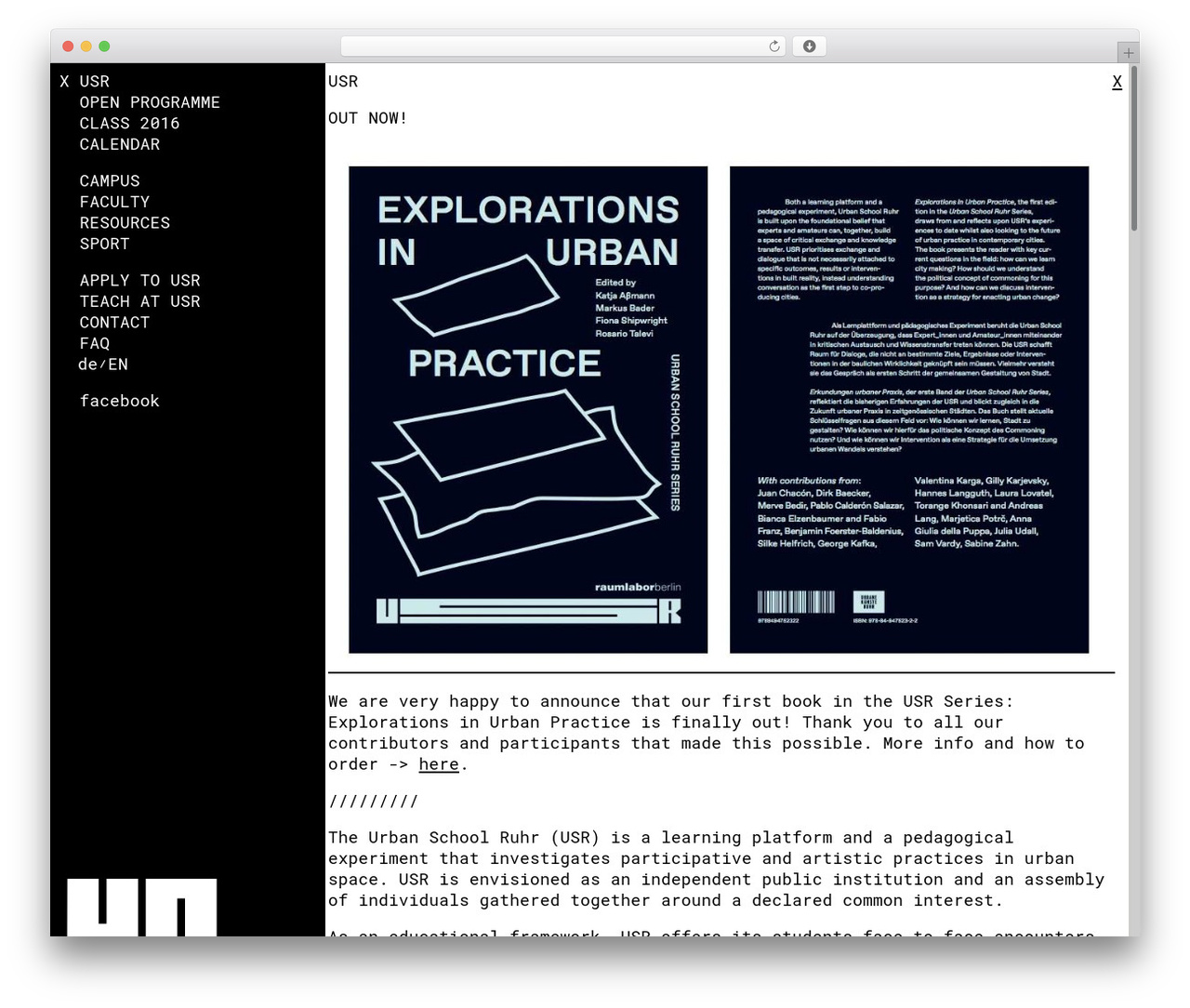This screenshot has height=1008, width=1190.
Task: Open the USR menu item
Action: (x=95, y=82)
